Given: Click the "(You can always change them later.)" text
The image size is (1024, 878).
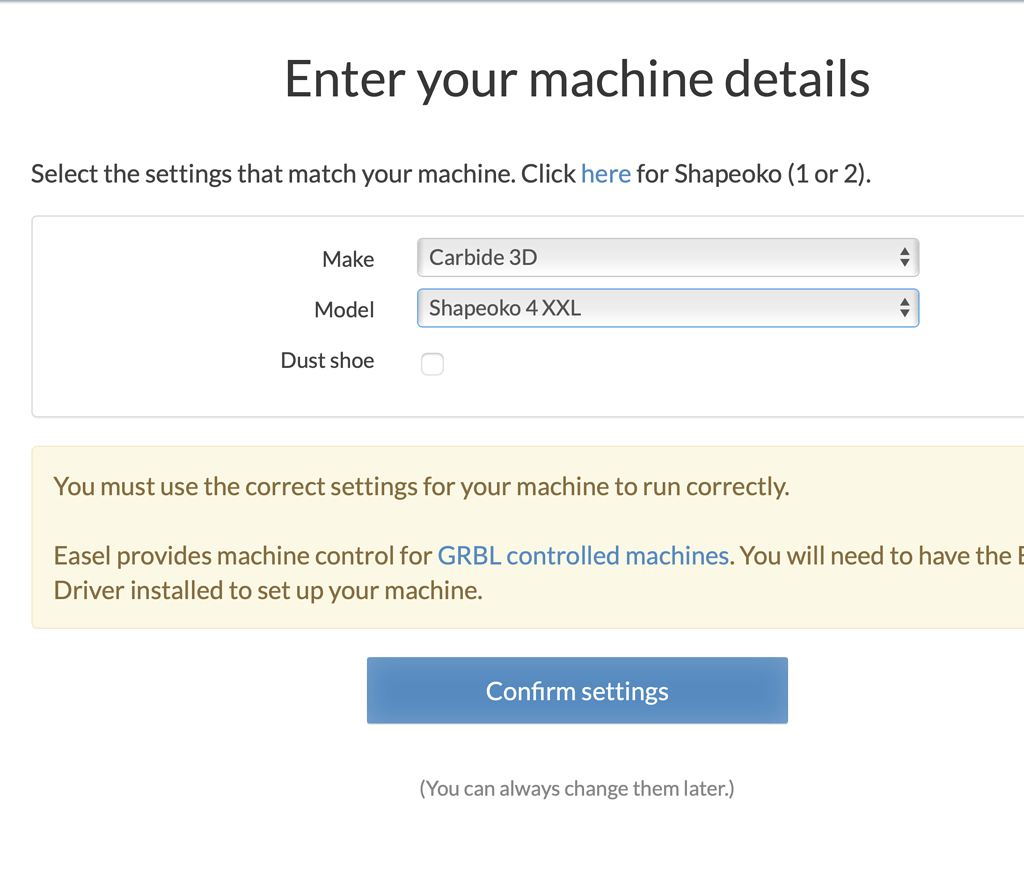Looking at the screenshot, I should tap(577, 788).
